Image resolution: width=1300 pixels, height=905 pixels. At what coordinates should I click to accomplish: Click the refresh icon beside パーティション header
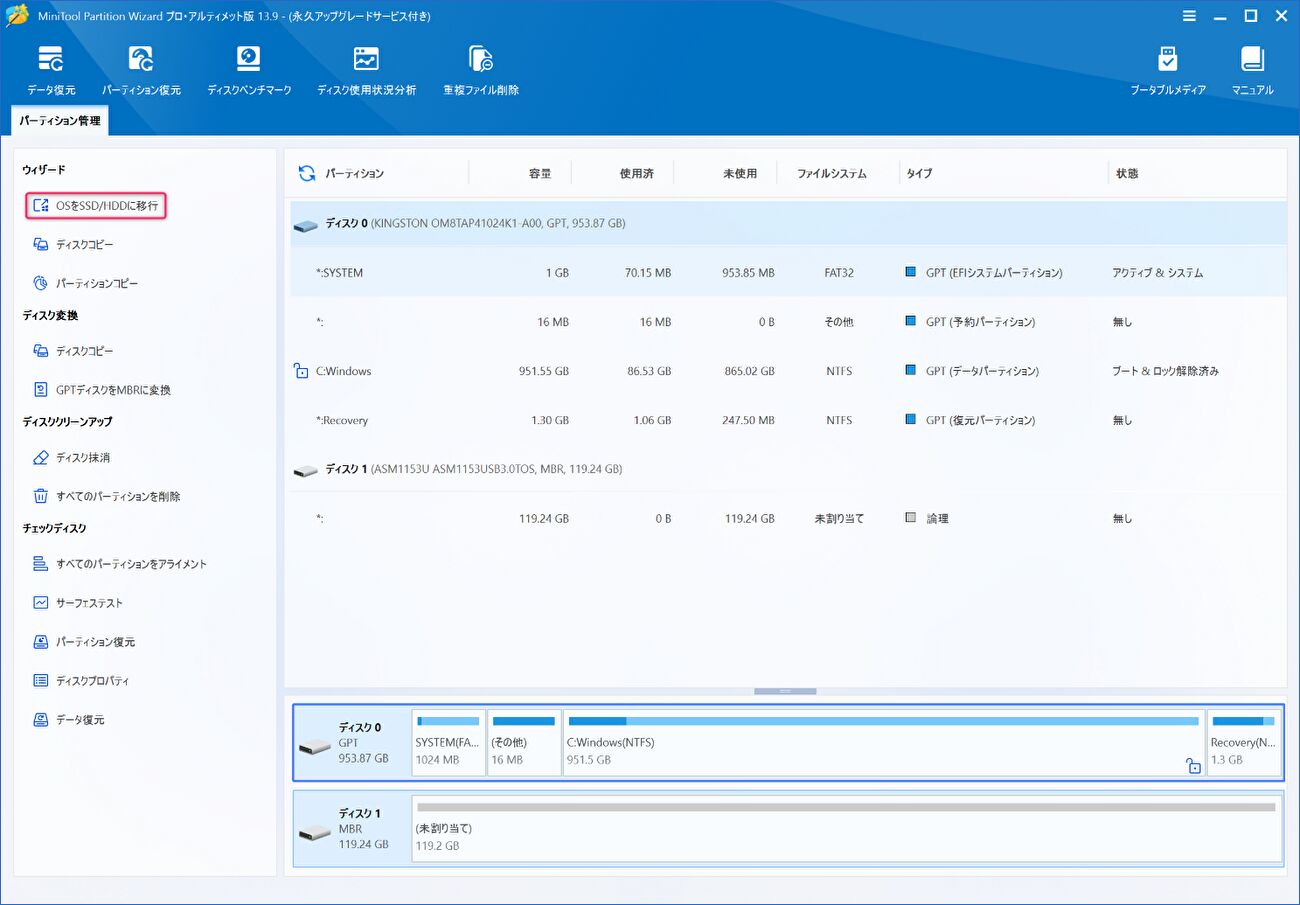pos(307,174)
